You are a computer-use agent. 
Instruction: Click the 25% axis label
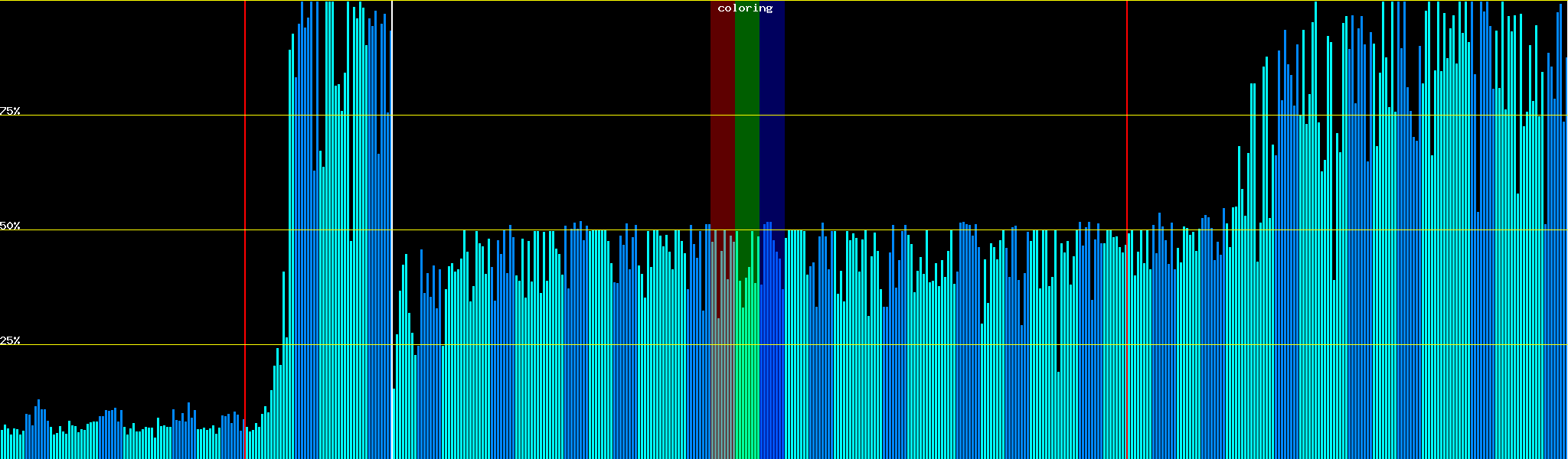[10, 340]
